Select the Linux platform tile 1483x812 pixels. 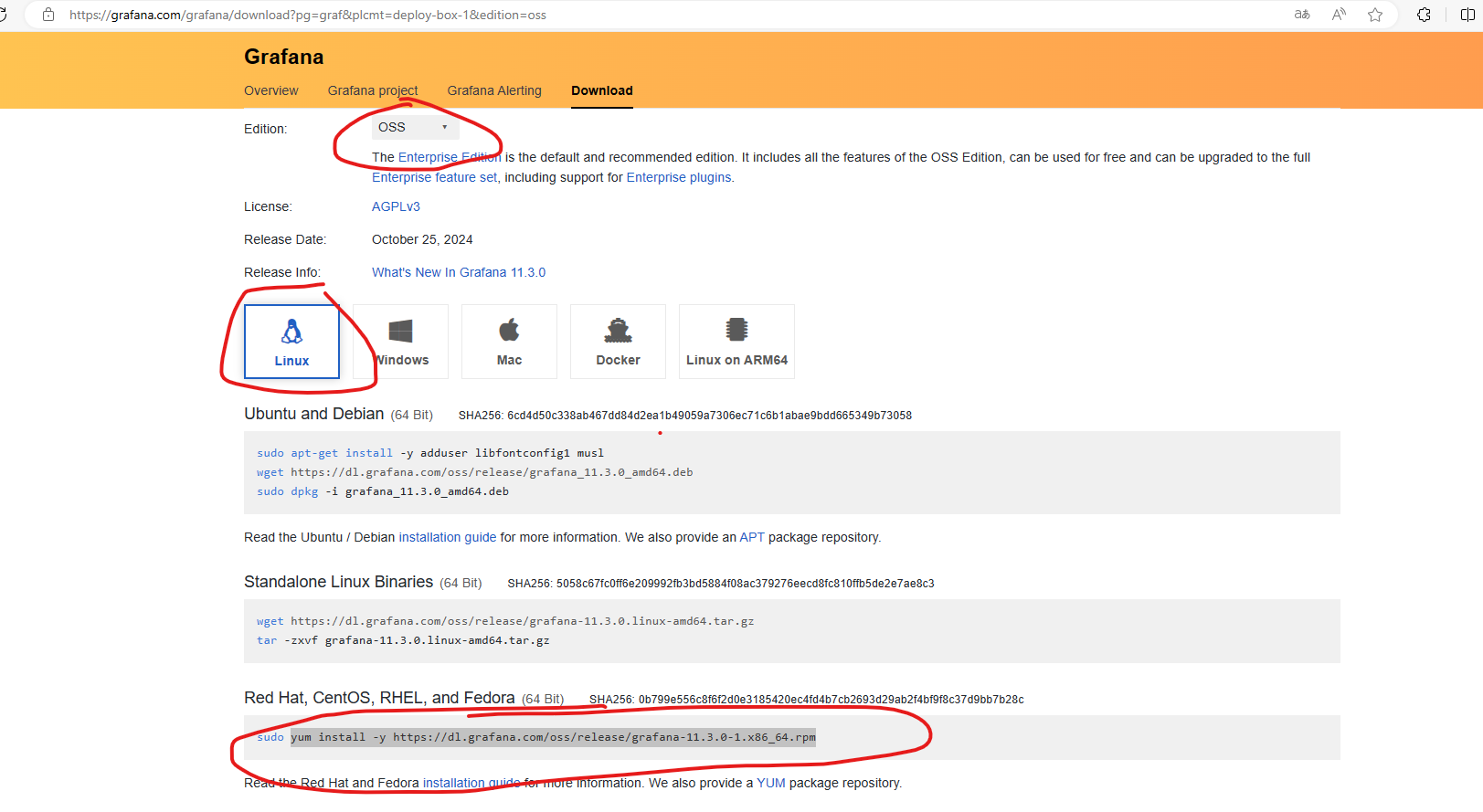[291, 342]
